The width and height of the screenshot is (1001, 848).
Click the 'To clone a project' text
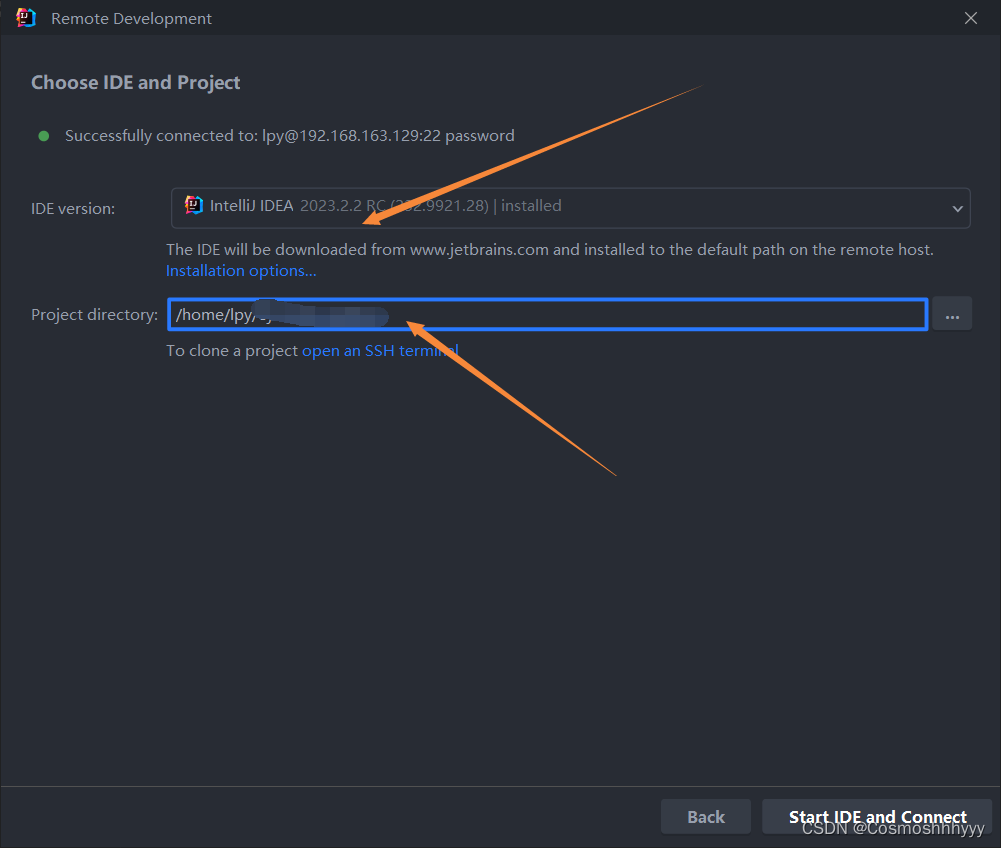(232, 351)
